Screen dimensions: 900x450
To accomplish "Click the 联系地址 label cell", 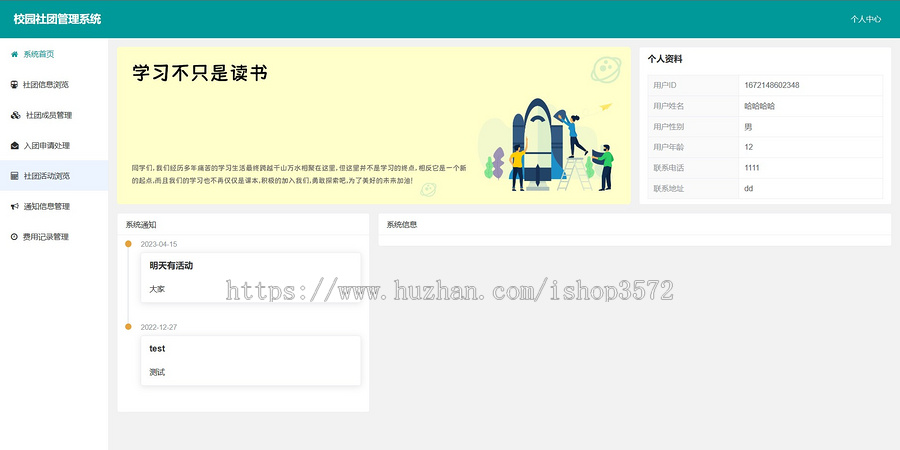I will [x=693, y=188].
